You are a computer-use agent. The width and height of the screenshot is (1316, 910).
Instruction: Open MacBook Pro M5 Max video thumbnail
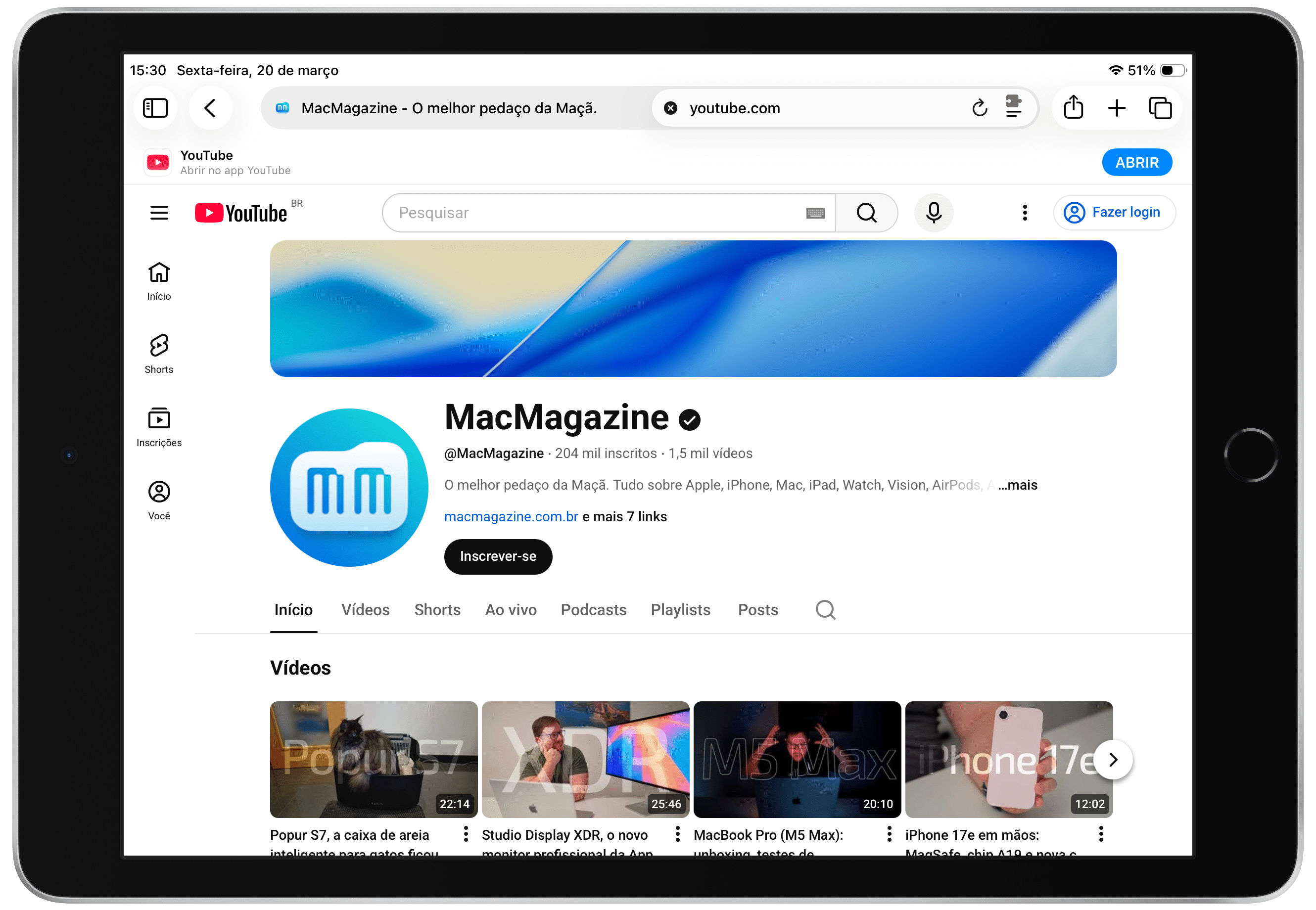797,759
